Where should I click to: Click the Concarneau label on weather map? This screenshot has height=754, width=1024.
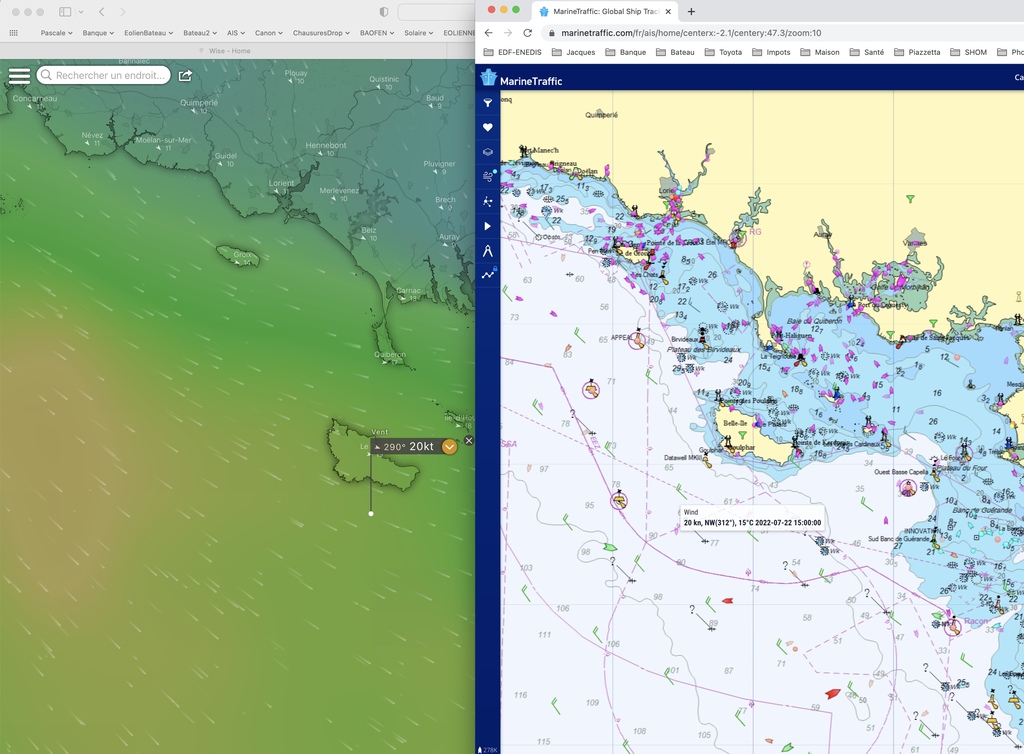(x=35, y=99)
